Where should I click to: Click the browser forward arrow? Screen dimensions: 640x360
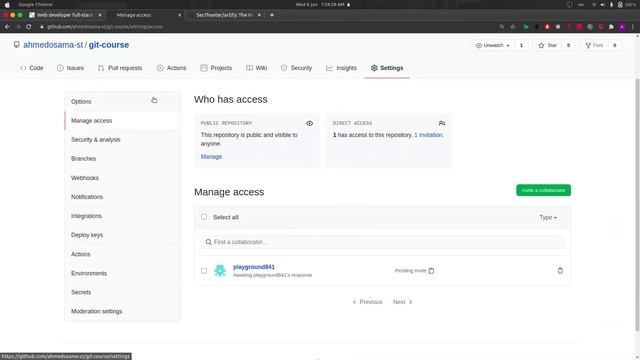(18, 27)
